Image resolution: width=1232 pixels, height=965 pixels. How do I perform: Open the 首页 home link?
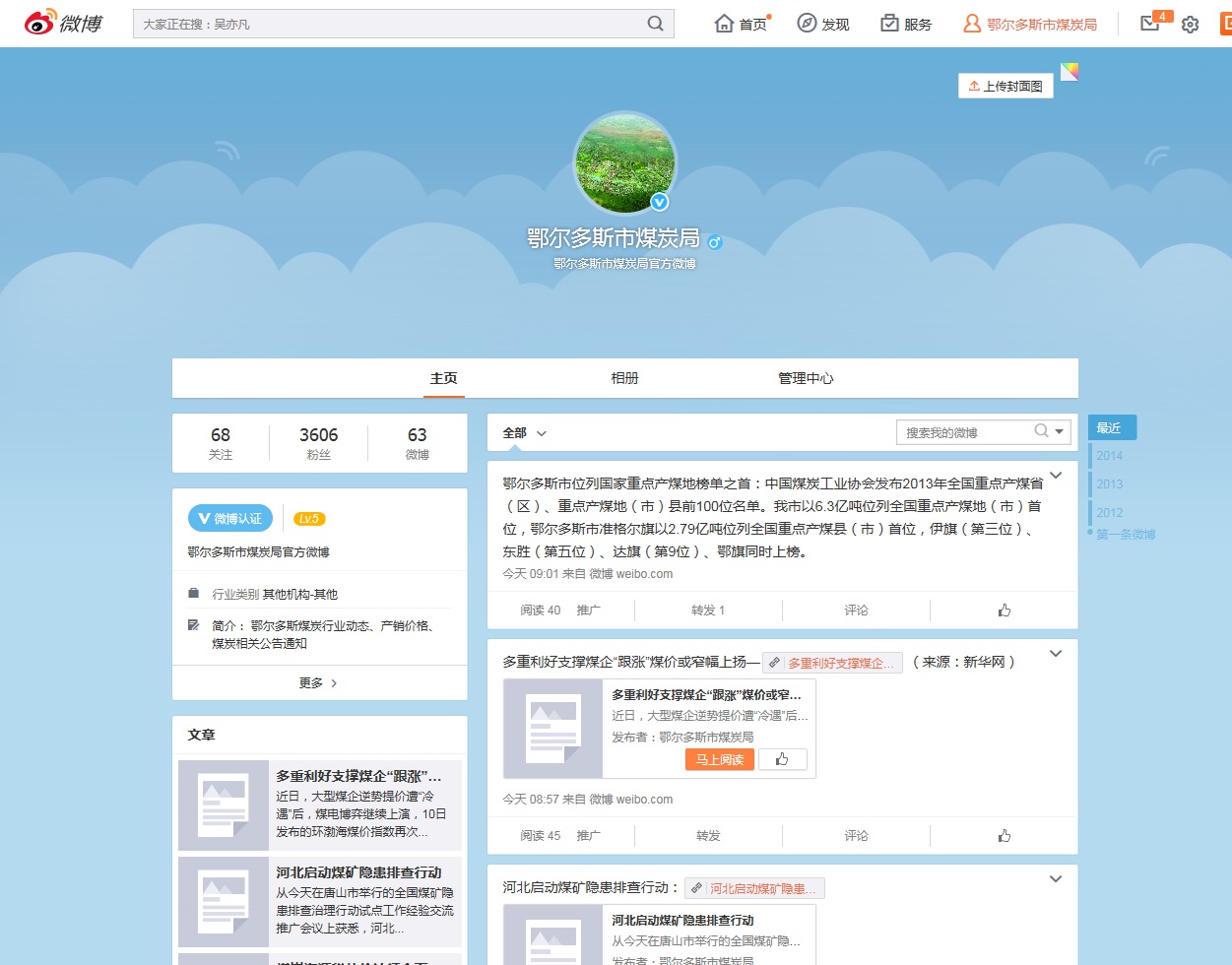pyautogui.click(x=742, y=24)
